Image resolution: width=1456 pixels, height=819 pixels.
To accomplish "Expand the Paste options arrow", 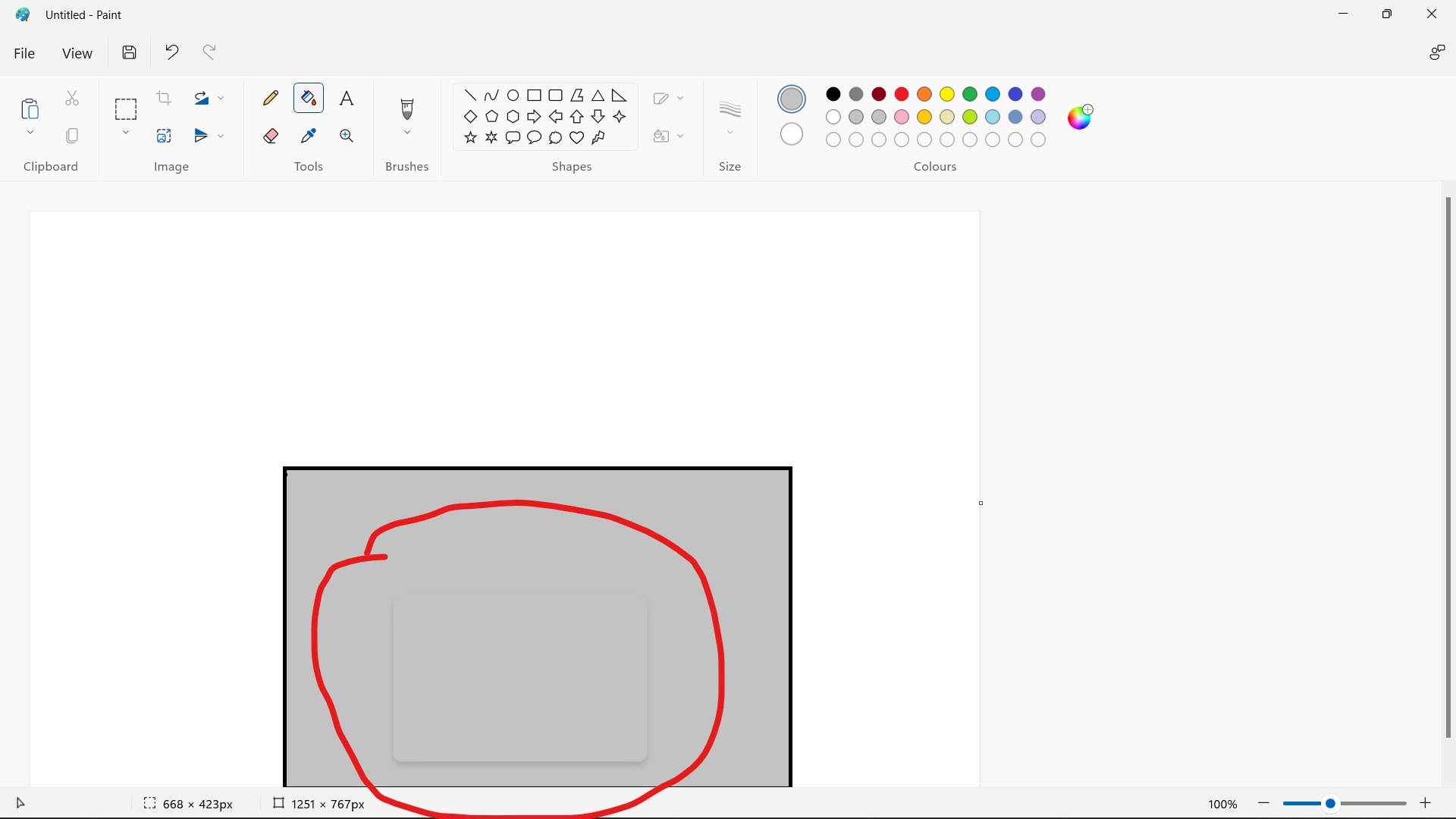I will pyautogui.click(x=30, y=133).
